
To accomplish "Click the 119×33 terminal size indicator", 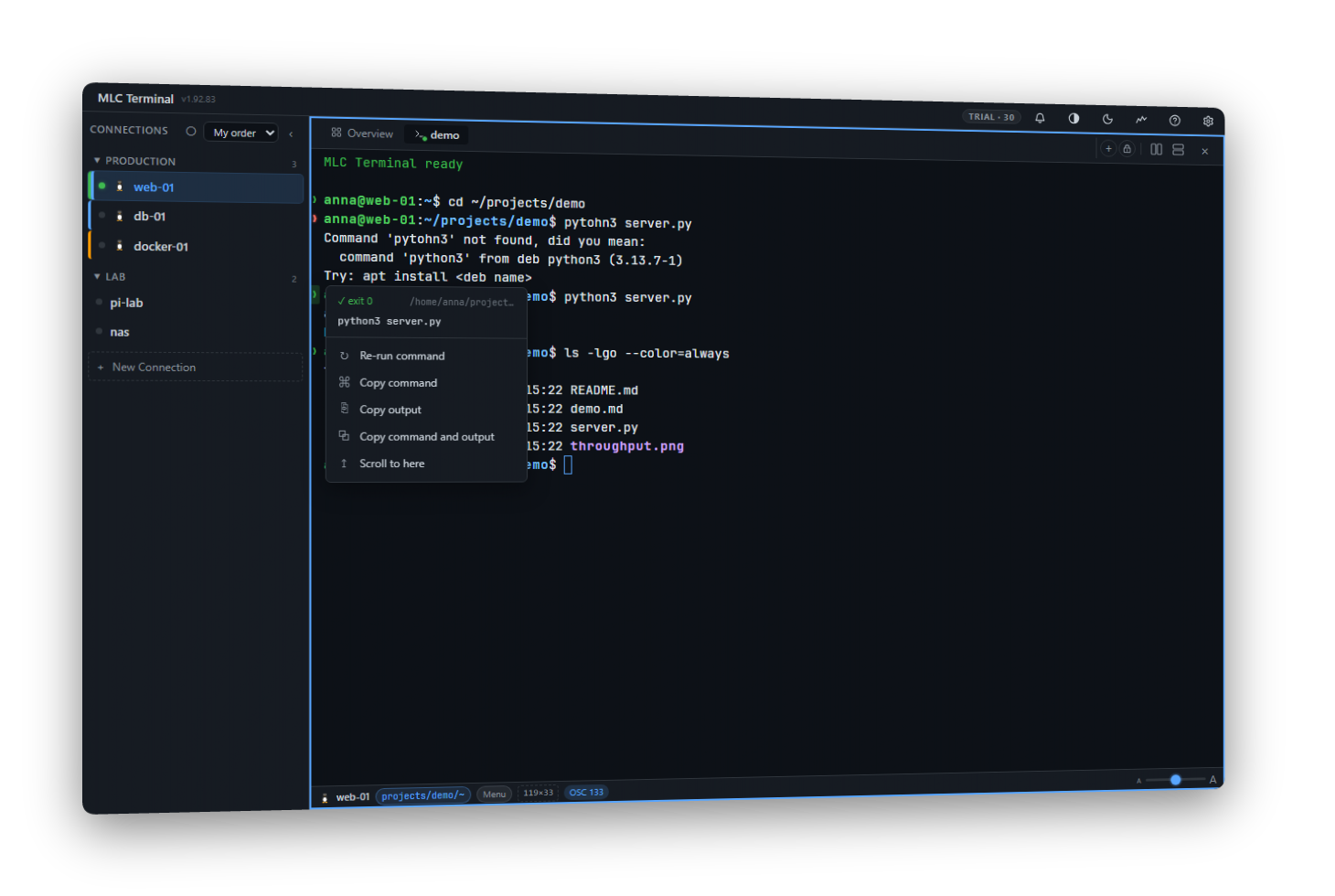I will point(539,793).
